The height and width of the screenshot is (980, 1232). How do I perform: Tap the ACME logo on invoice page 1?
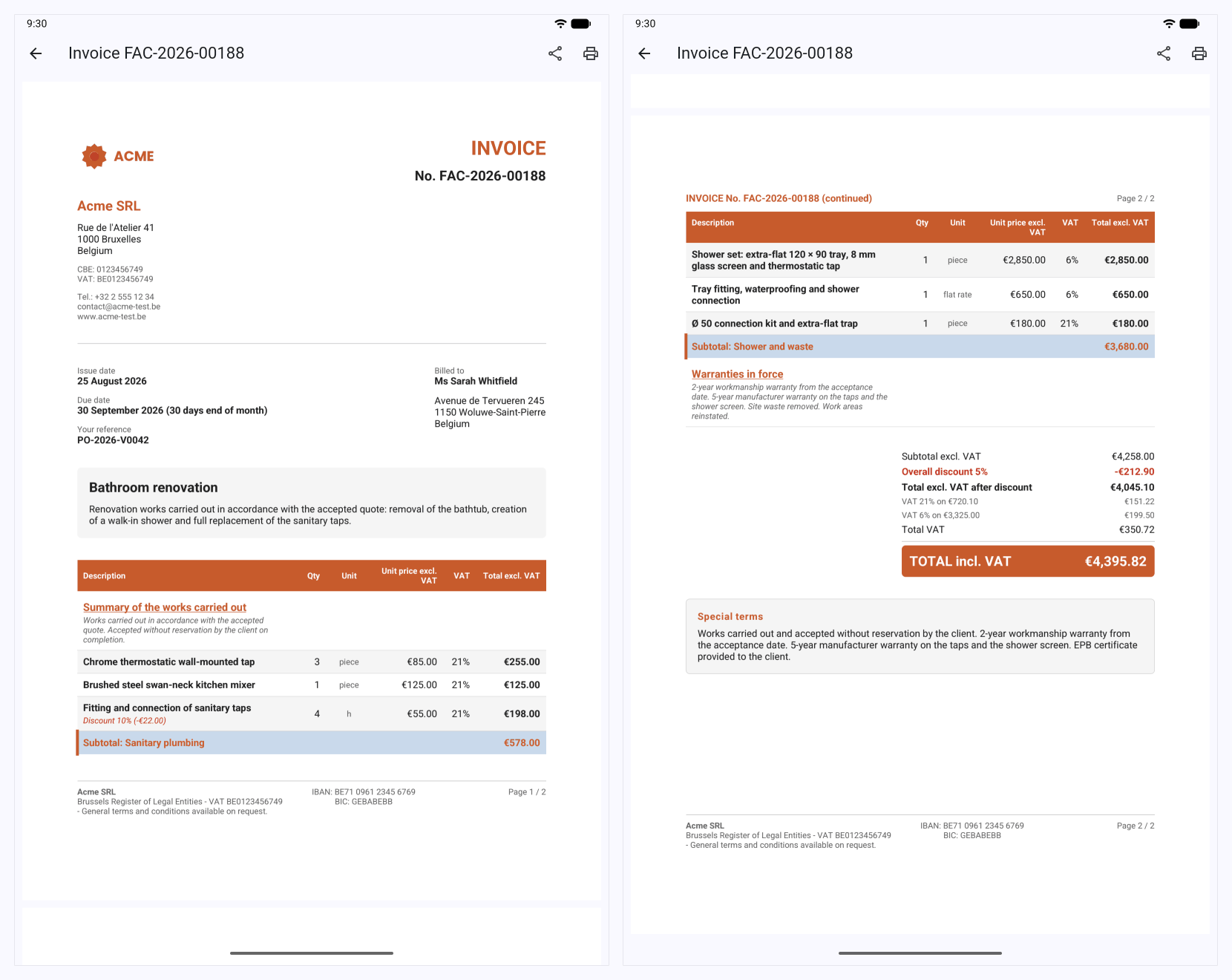[118, 157]
